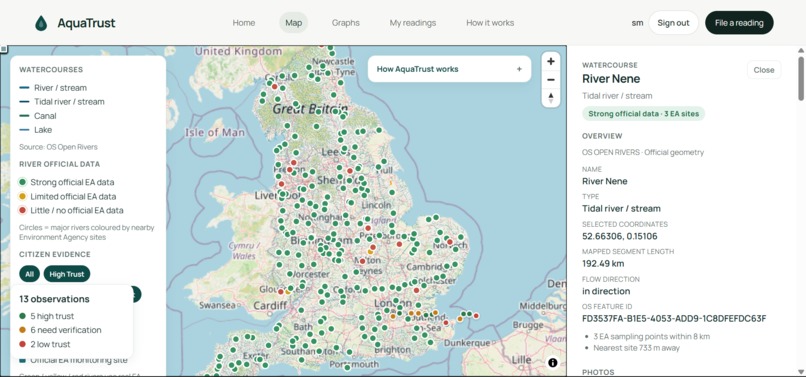The width and height of the screenshot is (806, 377).
Task: Click the sm user initials
Action: (x=637, y=23)
